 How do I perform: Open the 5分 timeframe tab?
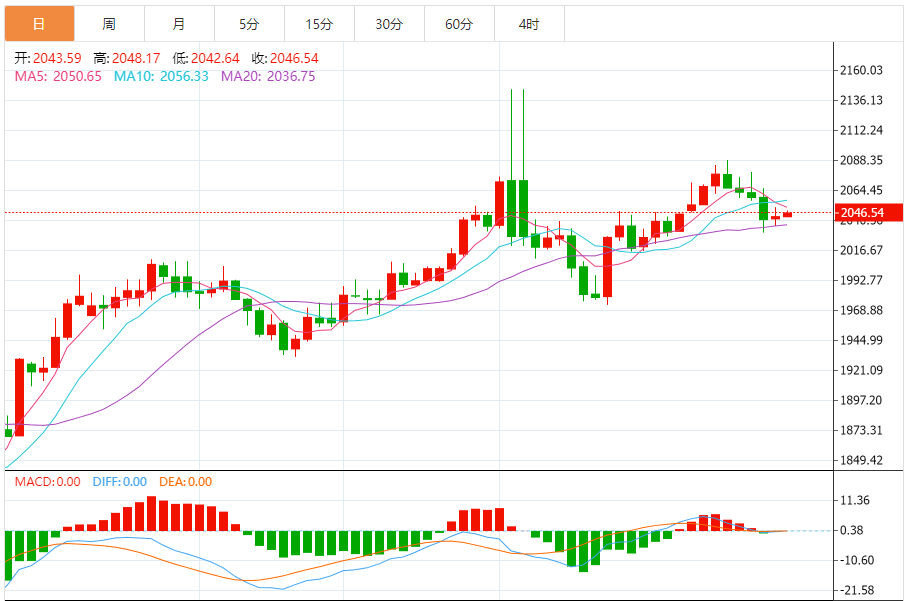point(249,24)
